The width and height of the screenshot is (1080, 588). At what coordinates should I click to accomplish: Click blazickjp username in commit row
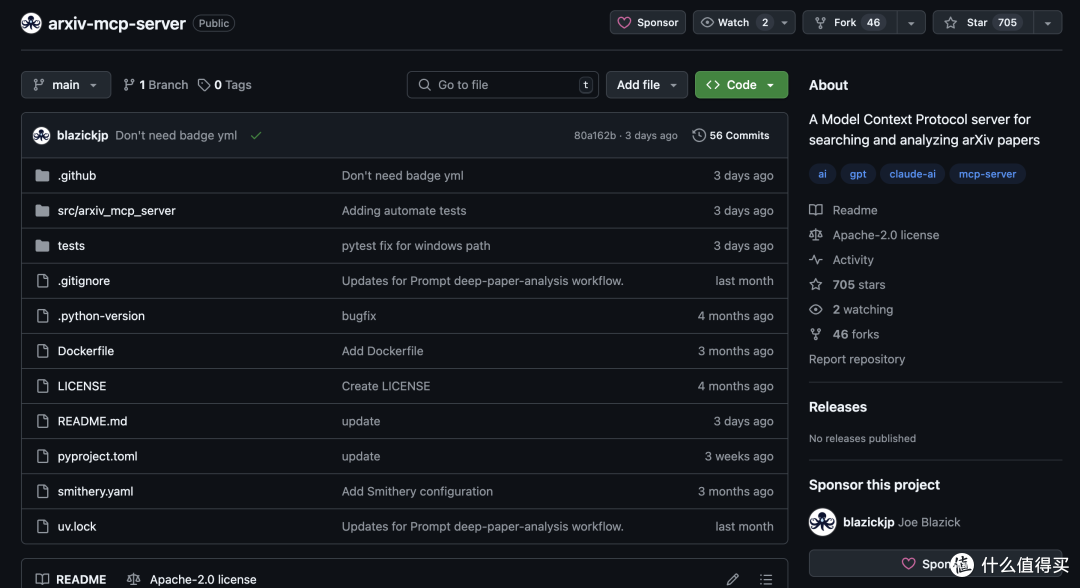coord(83,136)
